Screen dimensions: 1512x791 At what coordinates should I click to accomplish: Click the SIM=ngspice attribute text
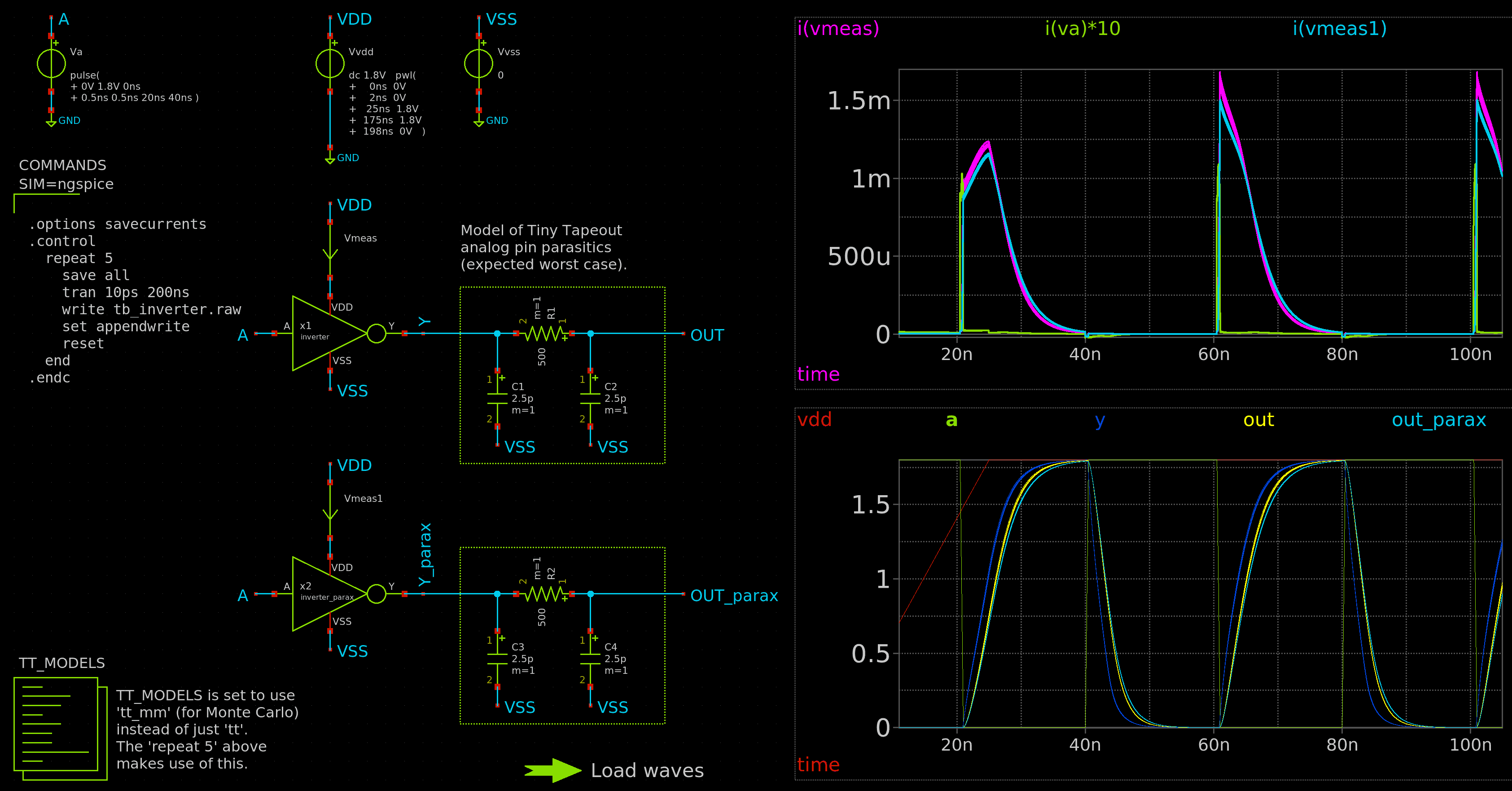(x=66, y=185)
